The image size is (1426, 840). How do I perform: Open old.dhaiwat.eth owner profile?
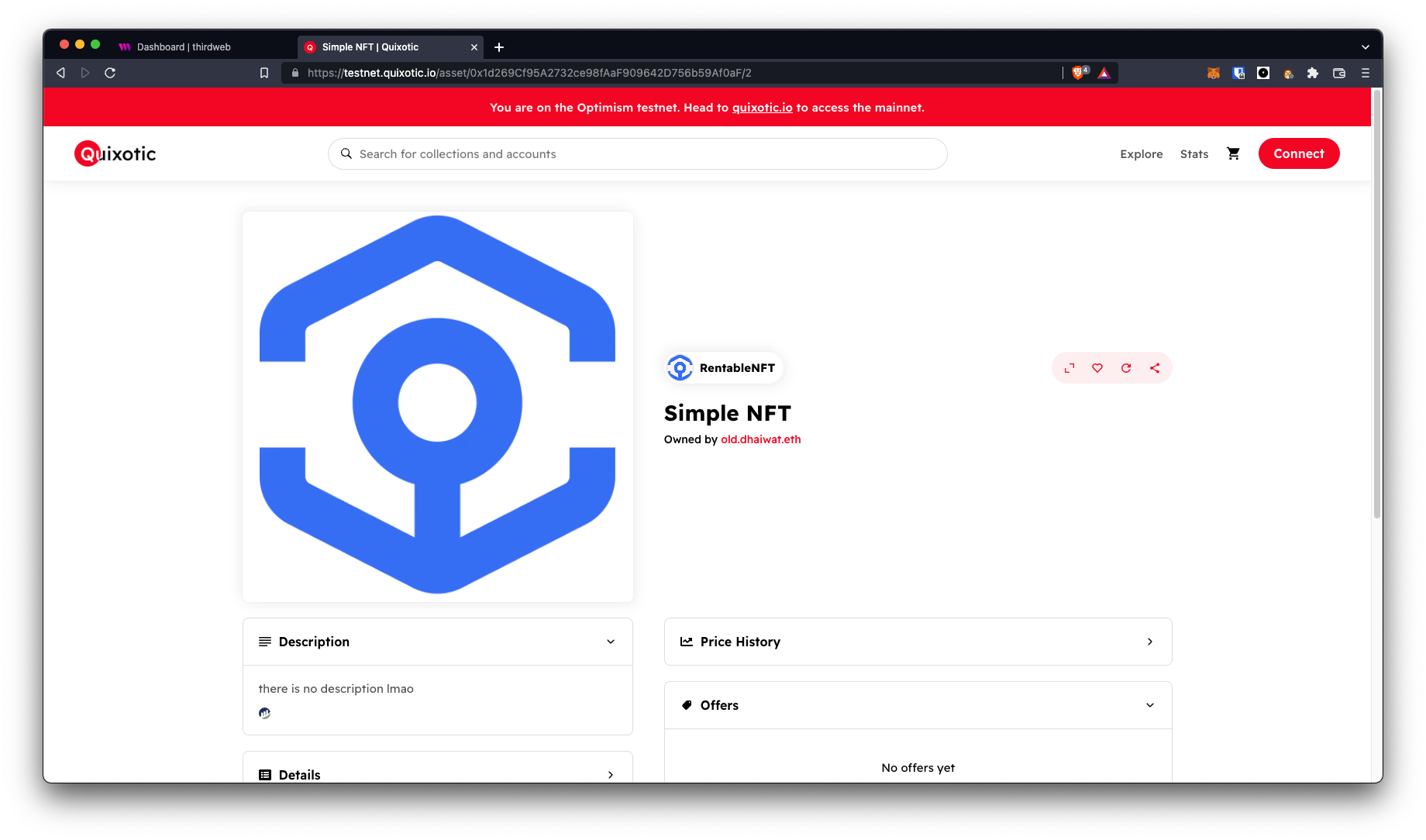(x=760, y=439)
